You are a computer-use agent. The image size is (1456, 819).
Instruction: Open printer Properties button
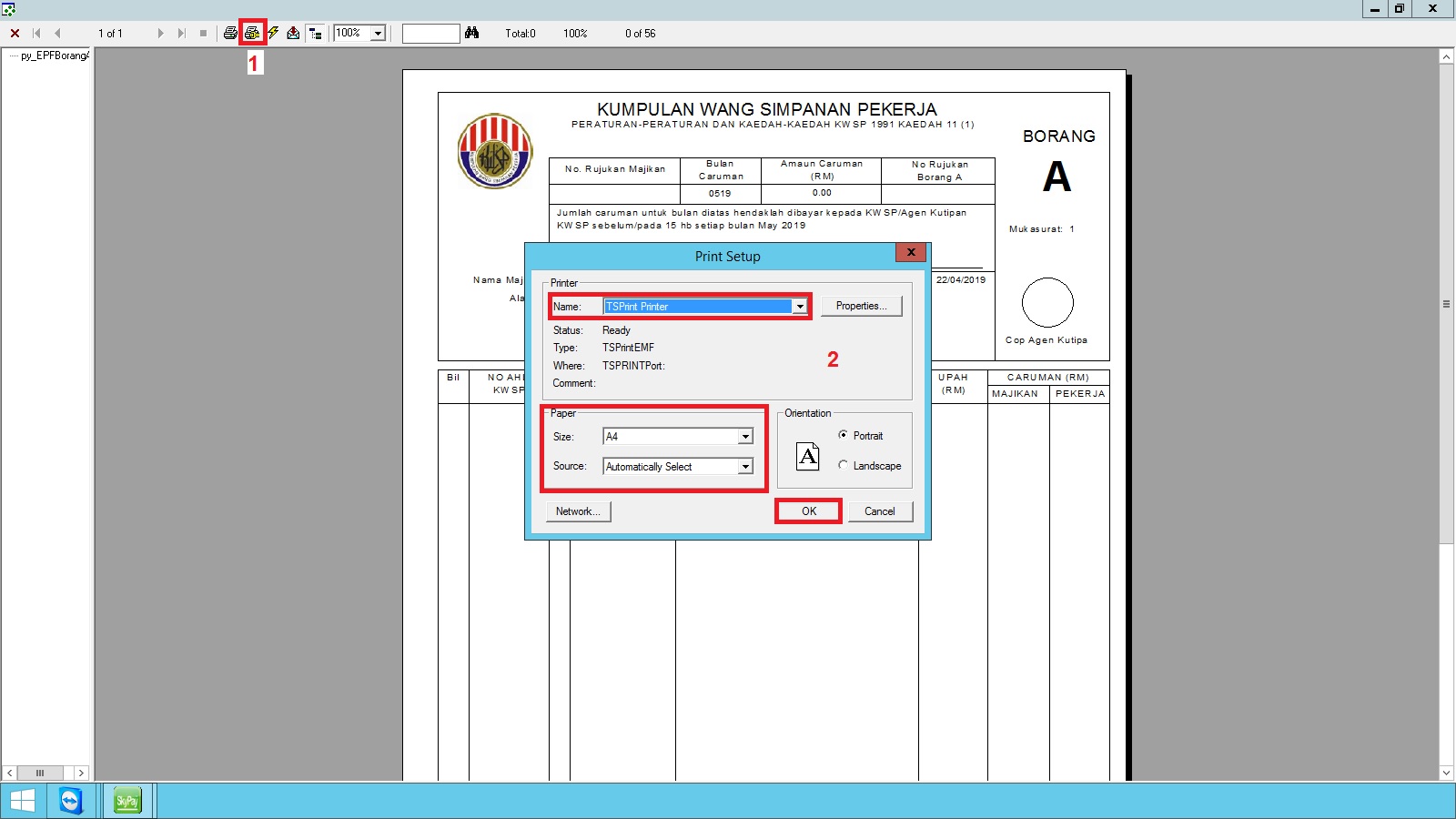coord(861,306)
